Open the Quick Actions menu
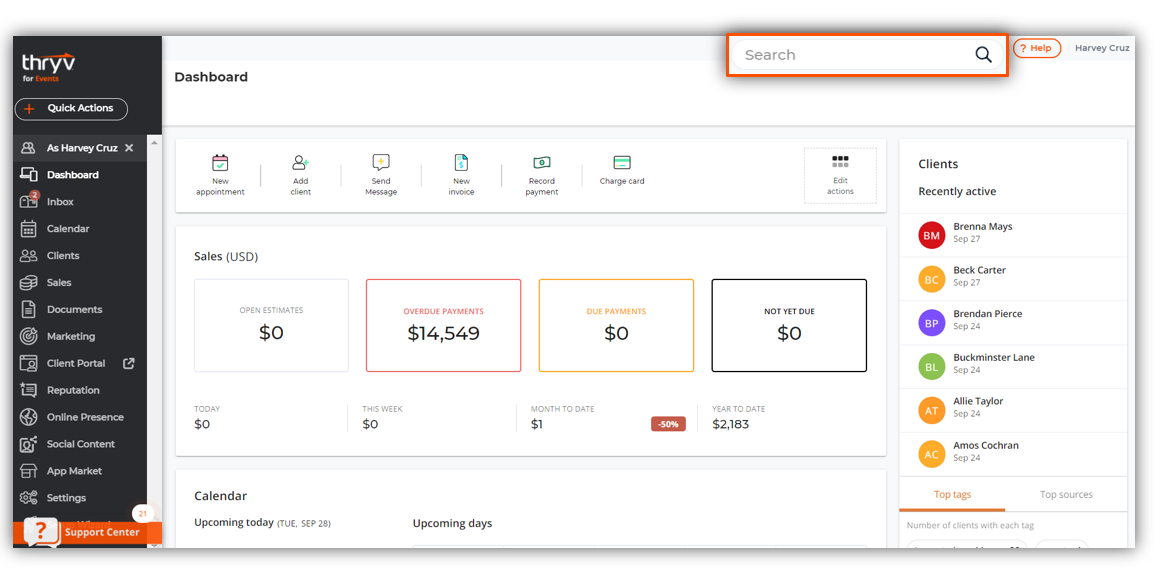This screenshot has width=1175, height=578. click(71, 109)
